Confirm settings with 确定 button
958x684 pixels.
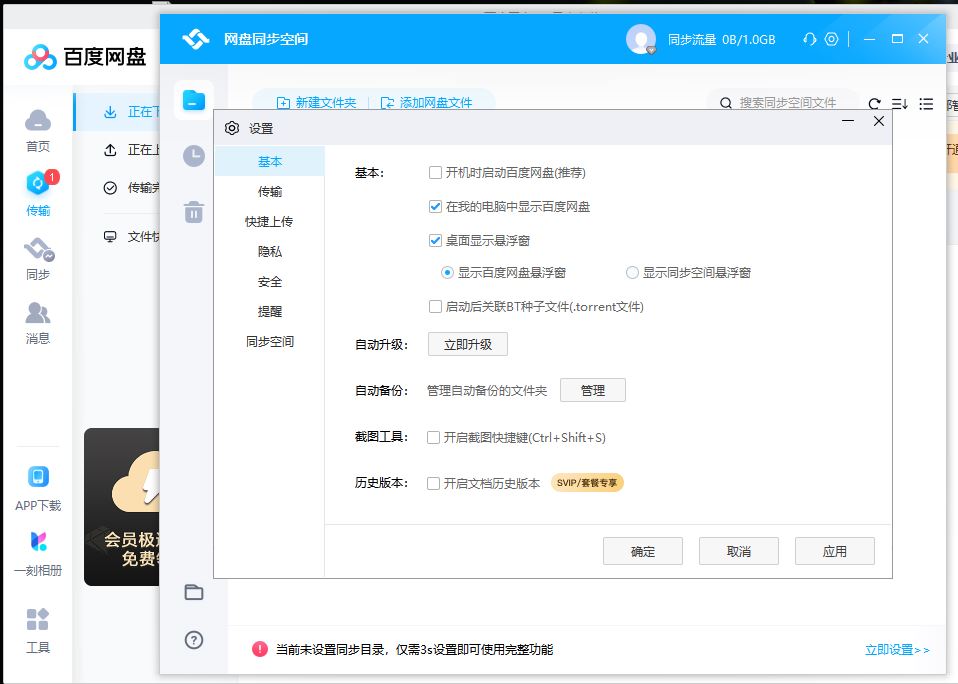tap(643, 551)
